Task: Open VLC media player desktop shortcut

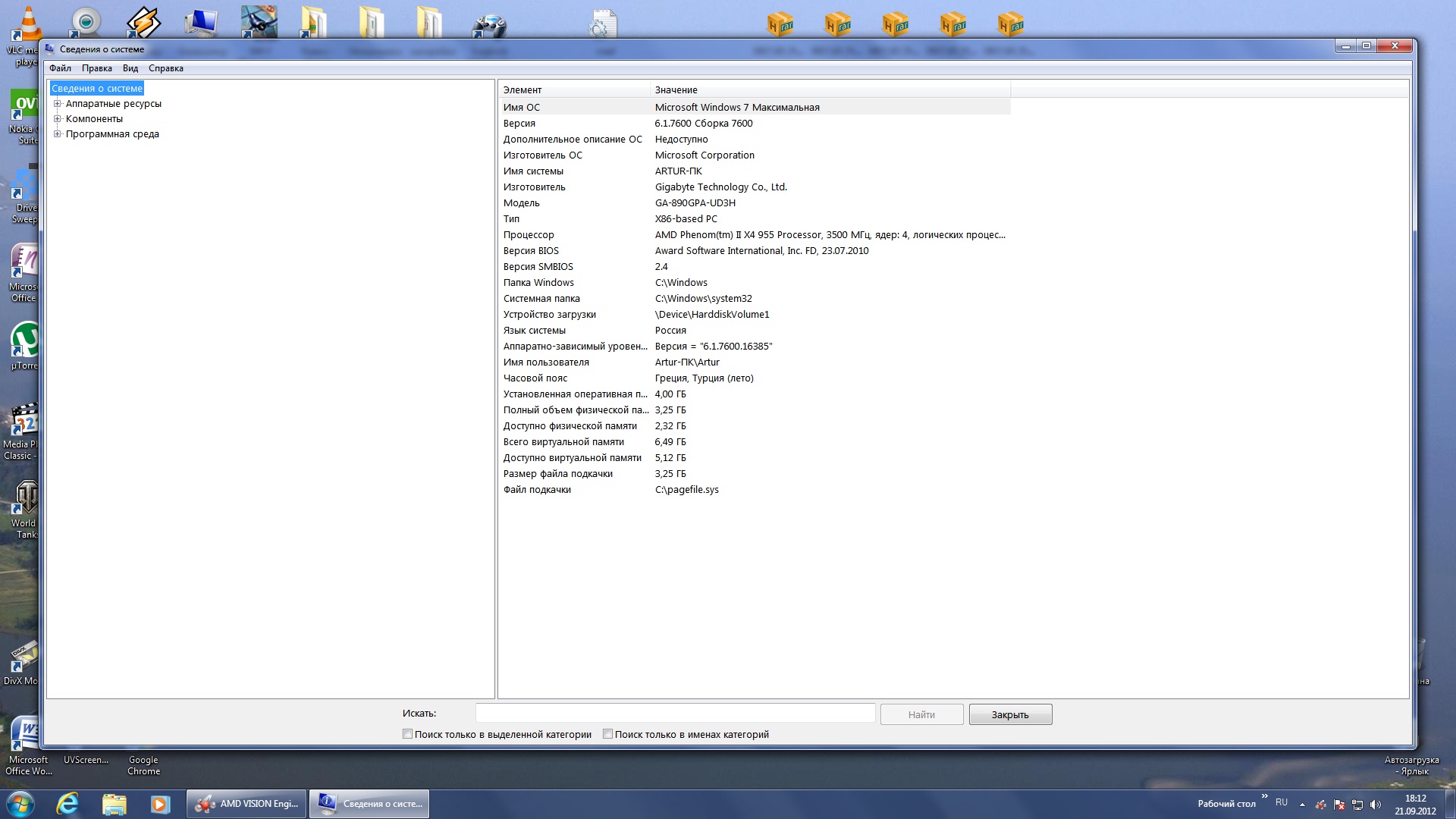Action: (27, 23)
